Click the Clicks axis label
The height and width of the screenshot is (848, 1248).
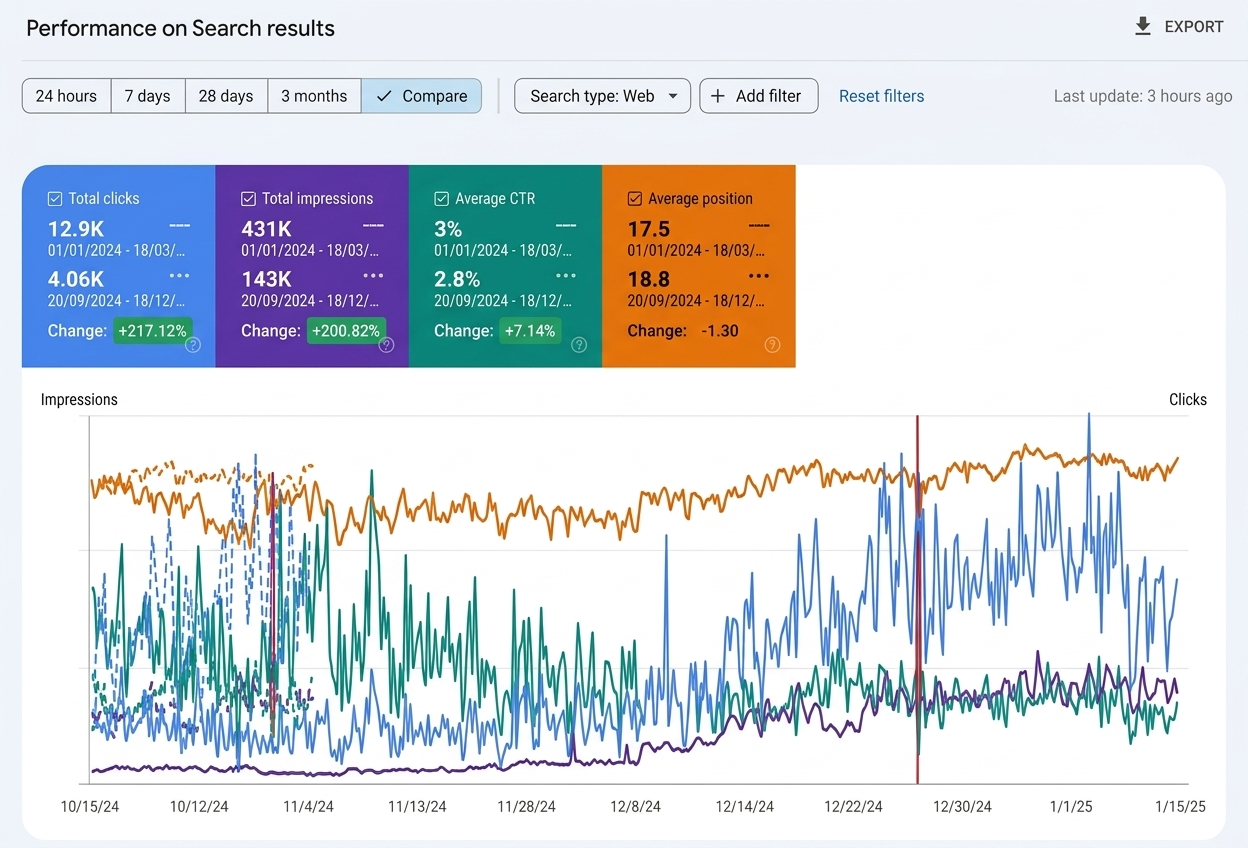pyautogui.click(x=1188, y=399)
